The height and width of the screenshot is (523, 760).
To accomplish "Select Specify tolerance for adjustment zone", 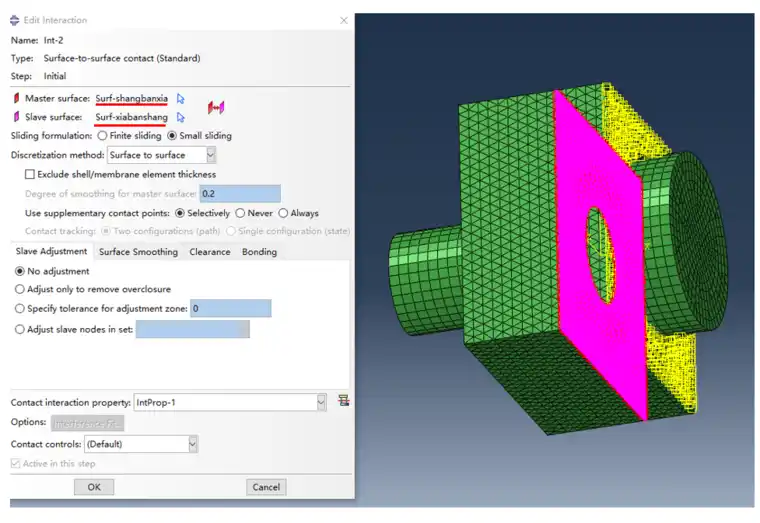I will pyautogui.click(x=20, y=308).
